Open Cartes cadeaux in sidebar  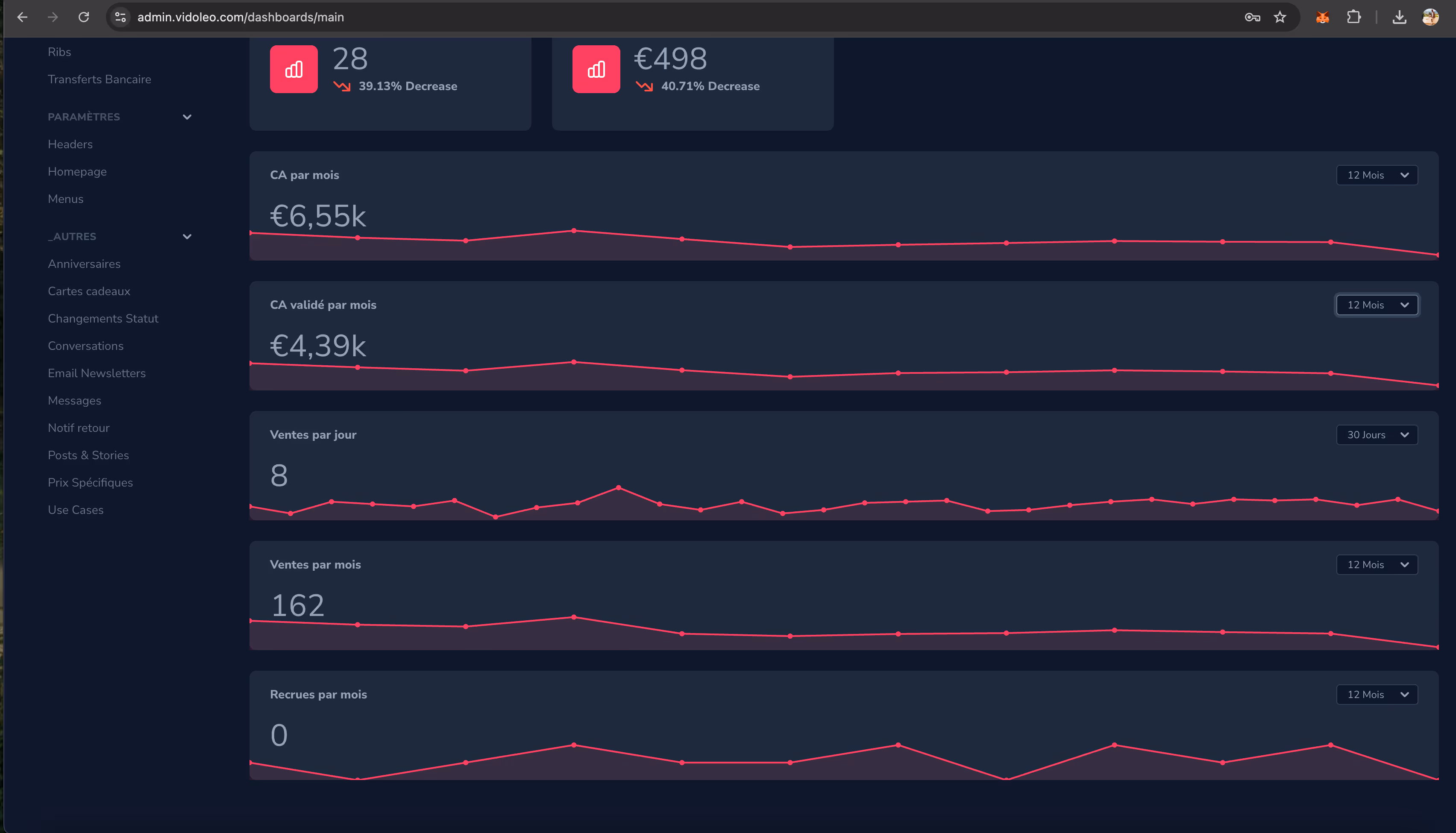tap(89, 291)
